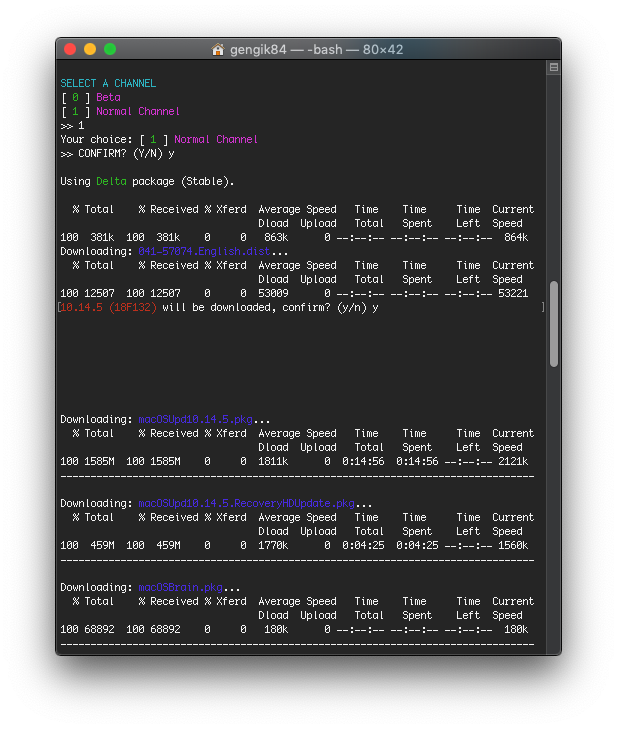Screen dimensions: 617x729
Task: Click the '863k' average download speed
Action: (x=276, y=238)
